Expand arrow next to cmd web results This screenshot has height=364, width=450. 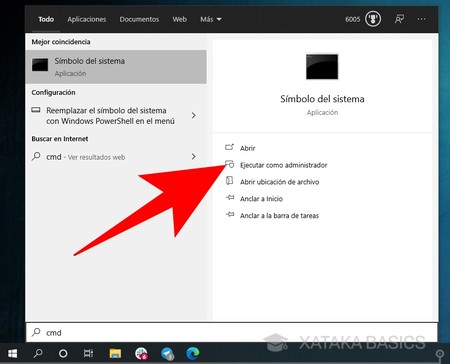pyautogui.click(x=194, y=156)
